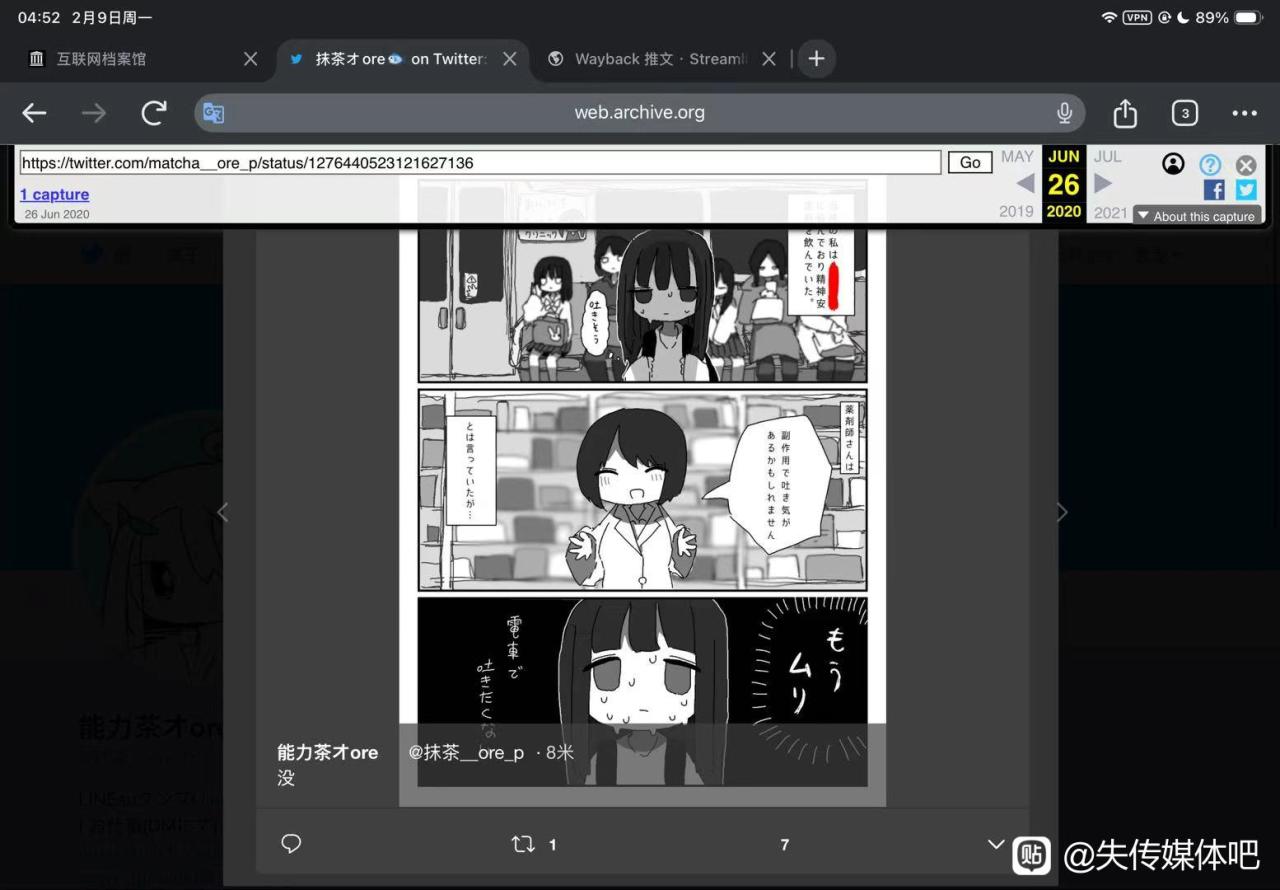Jump to next capture with right arrow
Screen dimensions: 1280x890
click(1102, 184)
